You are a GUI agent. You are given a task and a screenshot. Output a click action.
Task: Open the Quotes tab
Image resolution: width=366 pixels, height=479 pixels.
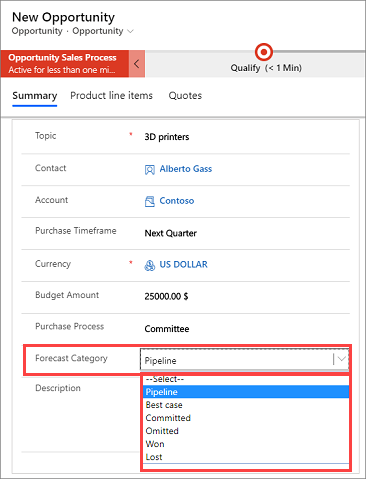(x=185, y=96)
